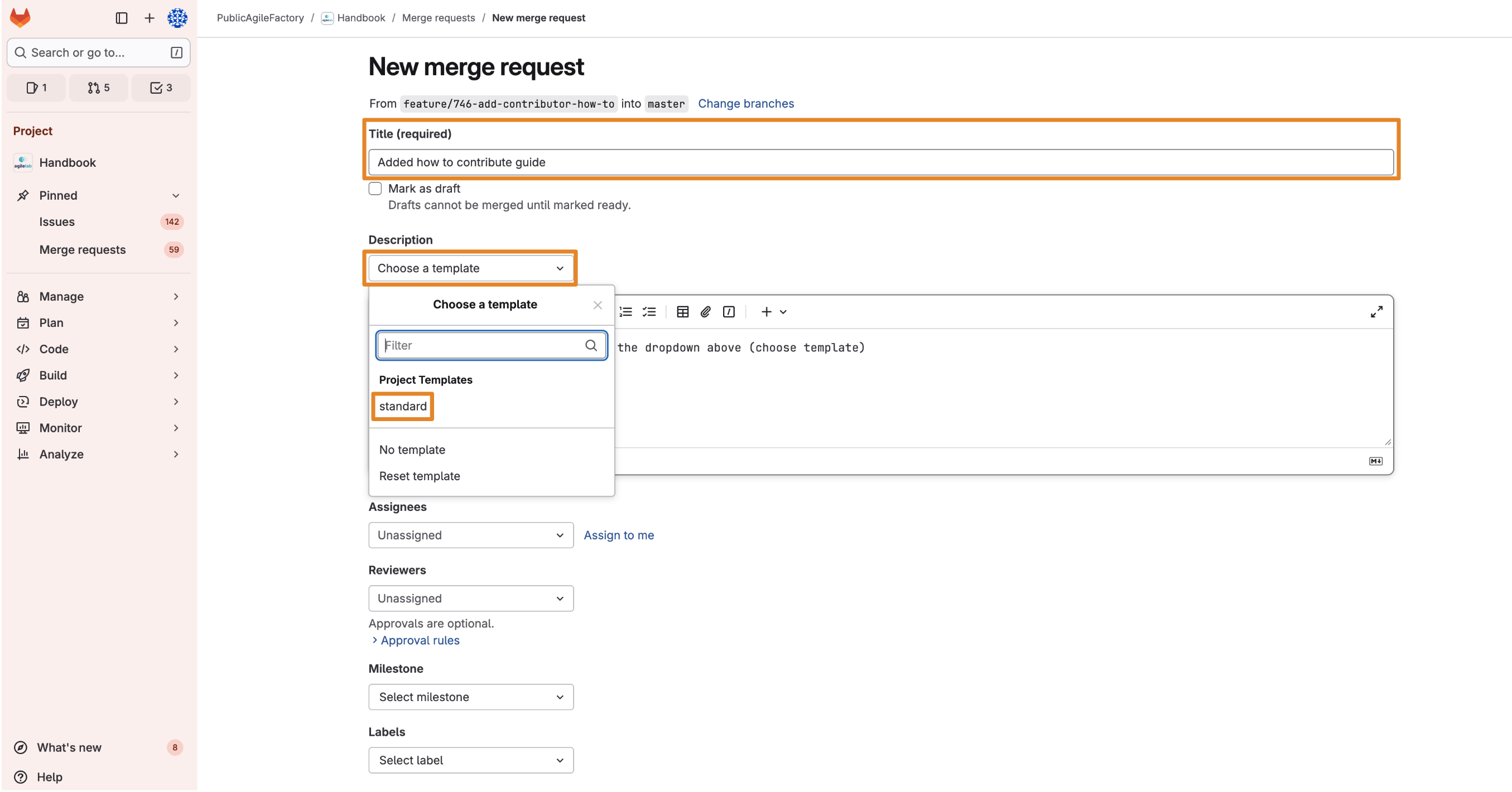Screen dimensions: 1512x792
Task: Click Assign to me link
Action: coord(619,535)
